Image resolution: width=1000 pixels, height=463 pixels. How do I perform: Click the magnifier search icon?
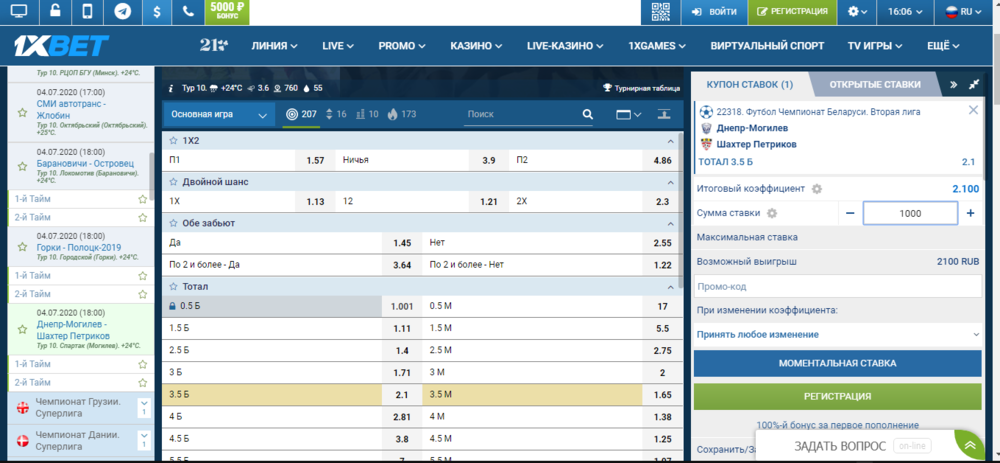[x=587, y=115]
